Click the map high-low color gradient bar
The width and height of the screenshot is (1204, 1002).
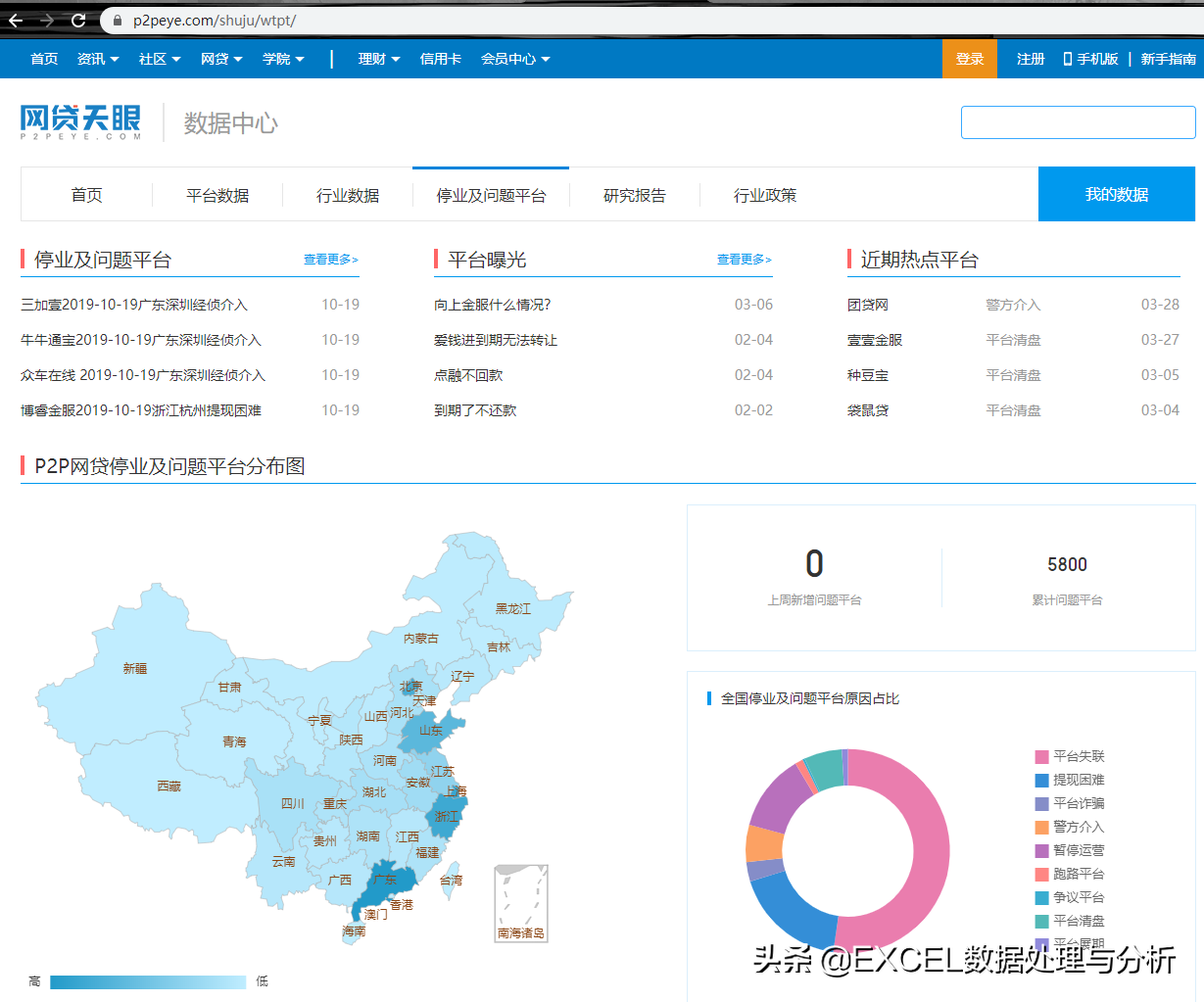click(x=148, y=981)
